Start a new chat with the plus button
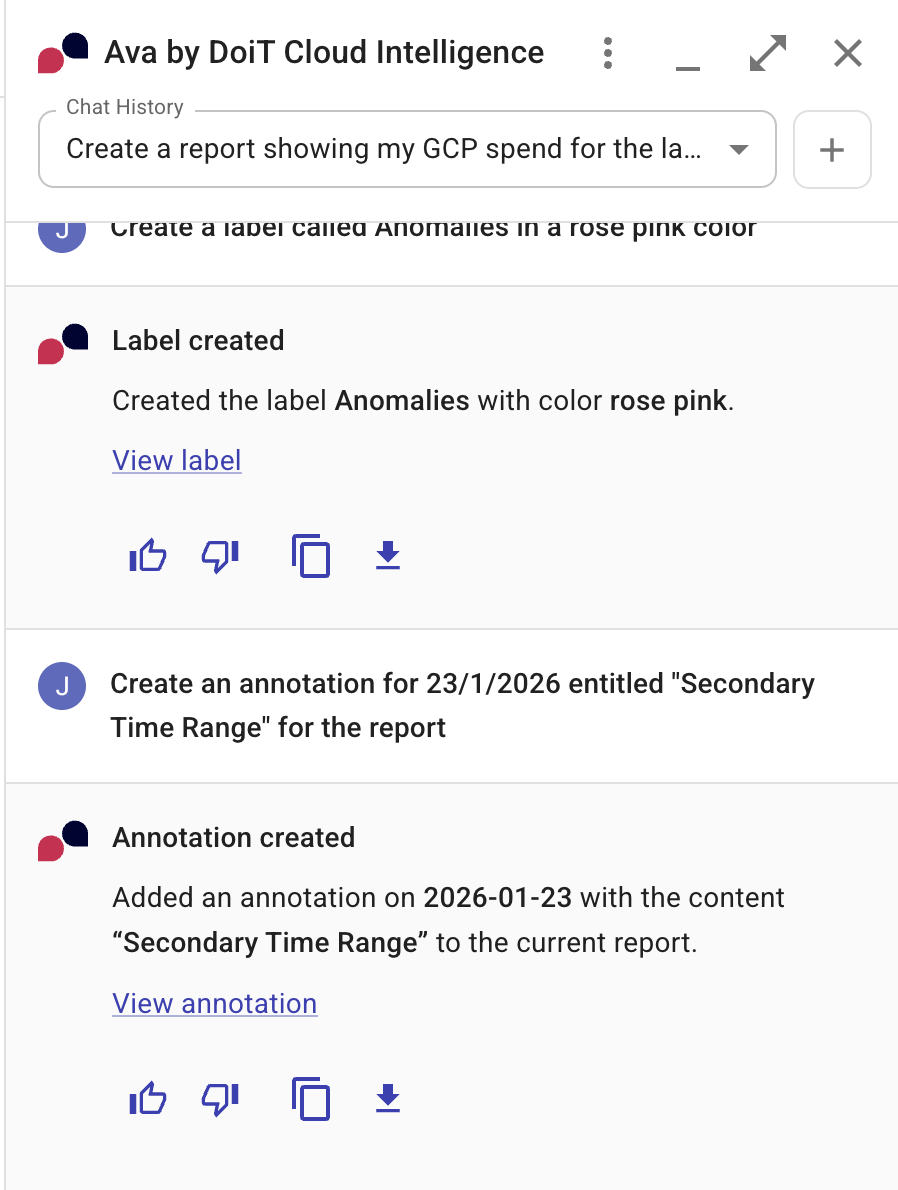Screen dimensions: 898x1190 click(x=832, y=149)
